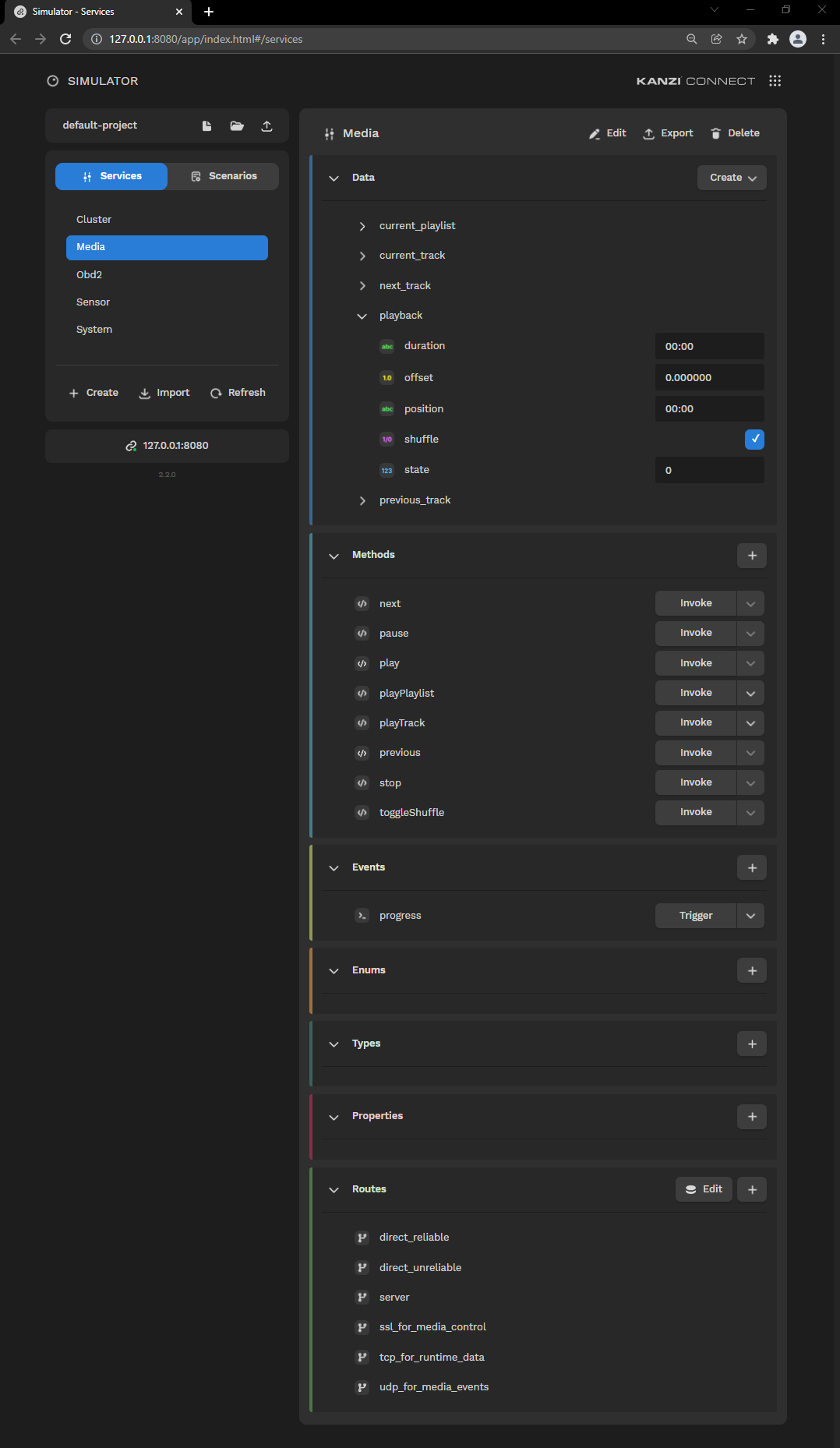
Task: Click the integer type icon for state
Action: click(x=386, y=470)
